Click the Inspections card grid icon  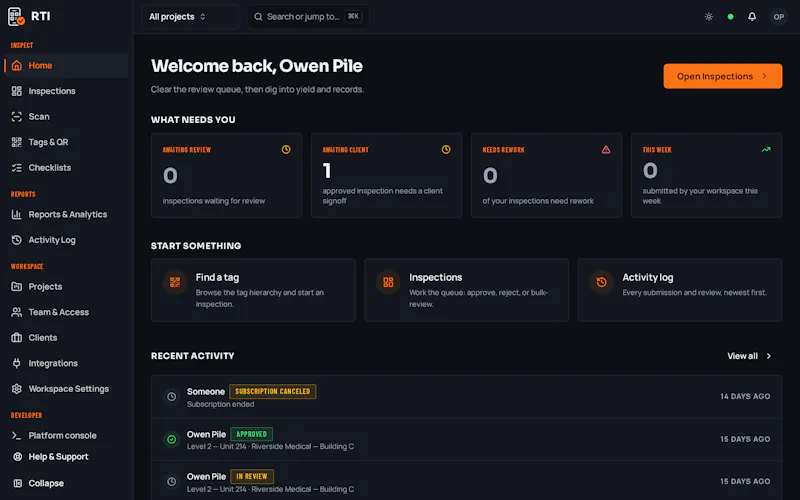388,282
